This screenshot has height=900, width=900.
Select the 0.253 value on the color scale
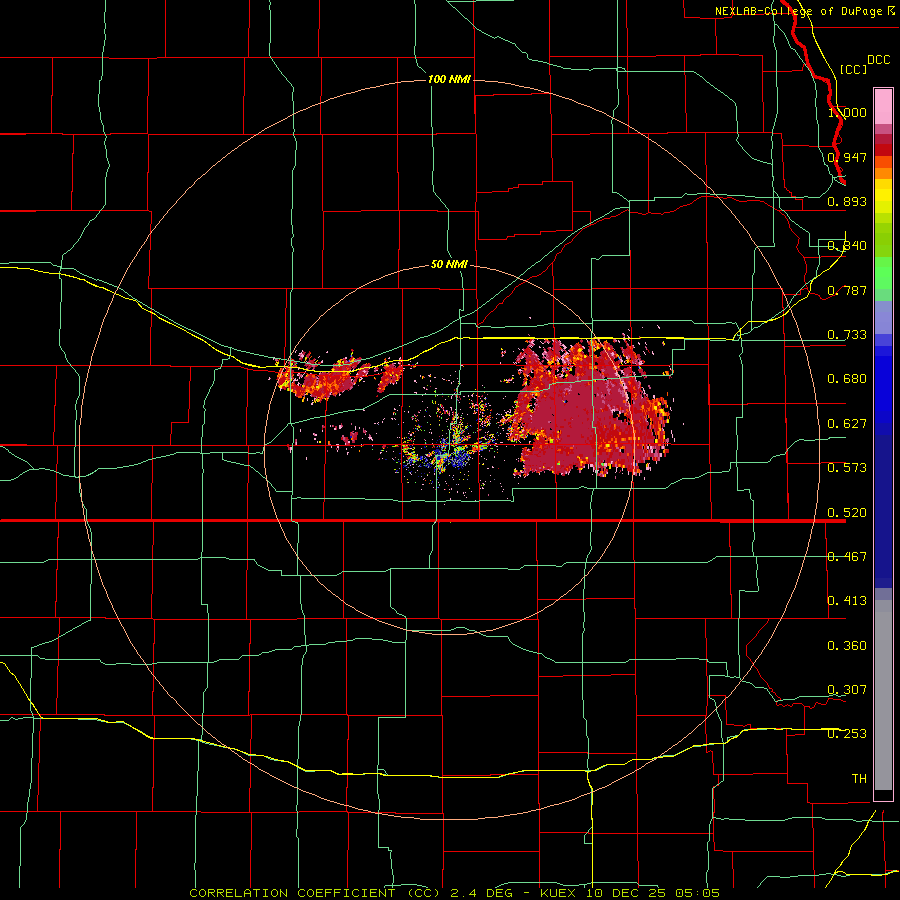(847, 734)
